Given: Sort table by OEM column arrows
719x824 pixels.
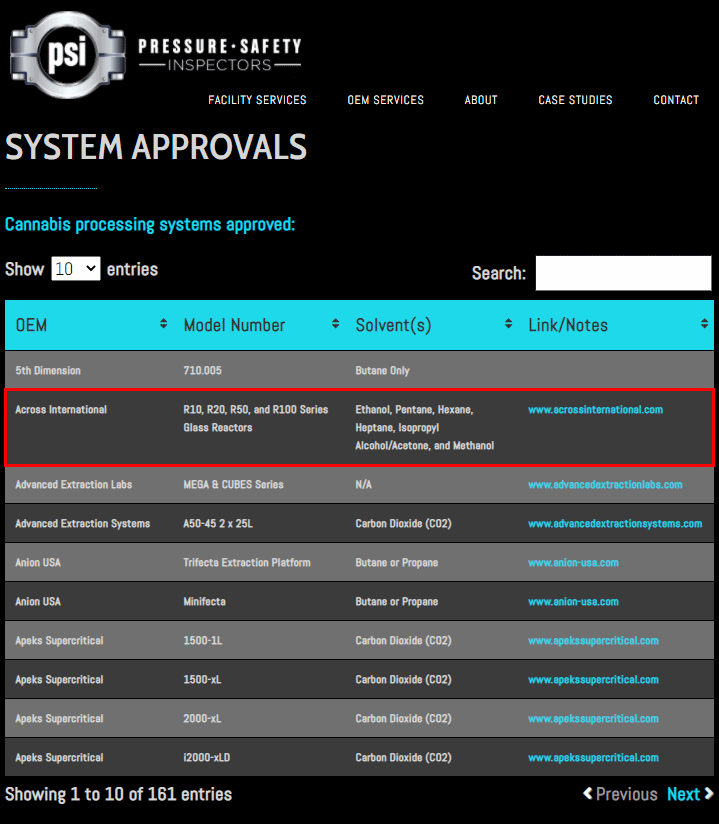Looking at the screenshot, I should click(x=163, y=325).
